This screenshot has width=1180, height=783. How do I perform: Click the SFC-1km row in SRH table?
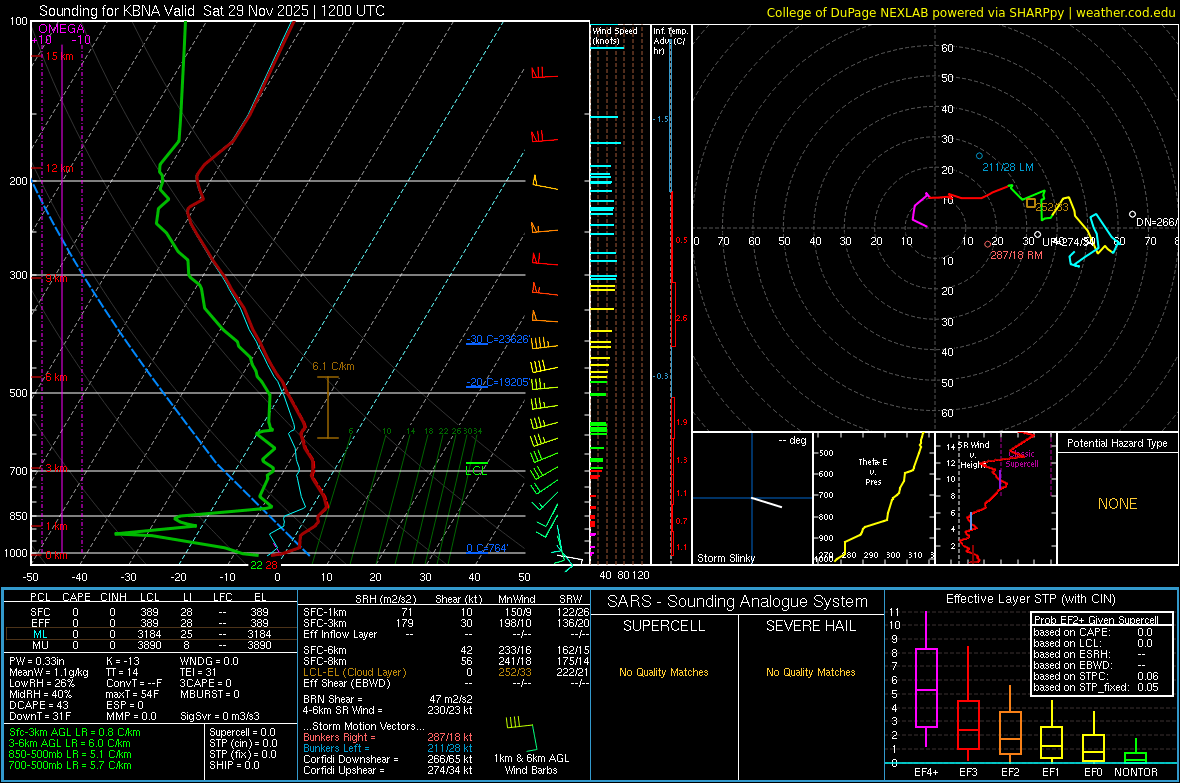[x=446, y=612]
